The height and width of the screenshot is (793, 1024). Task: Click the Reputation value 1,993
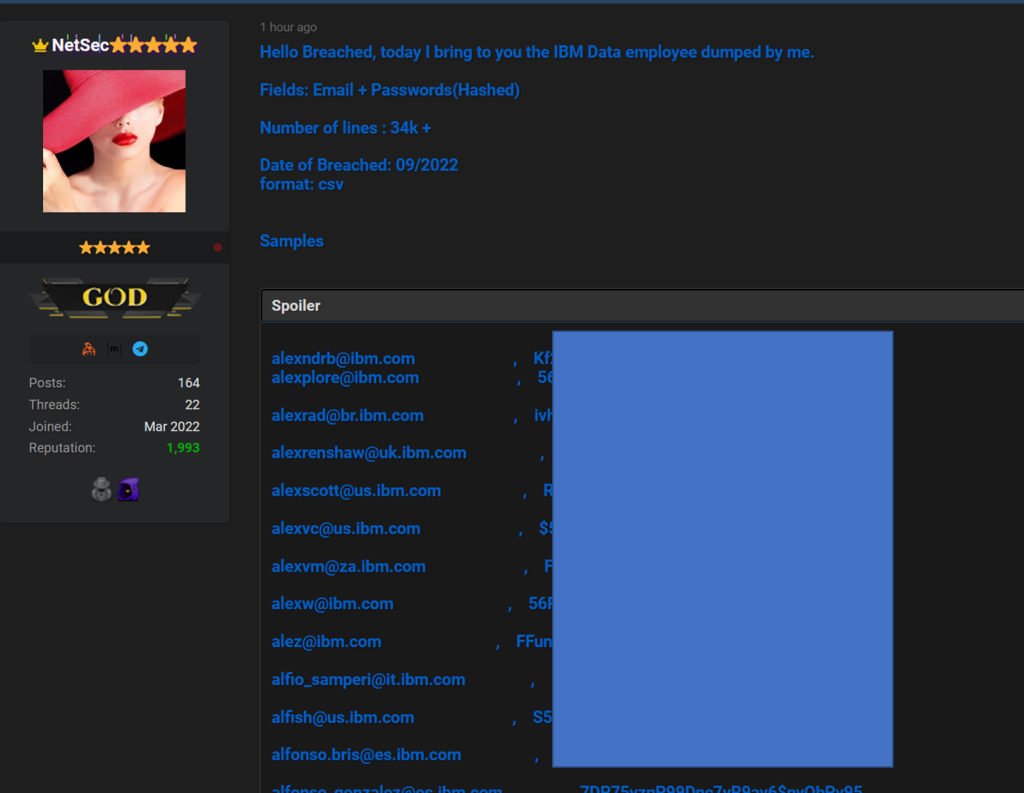pyautogui.click(x=183, y=448)
